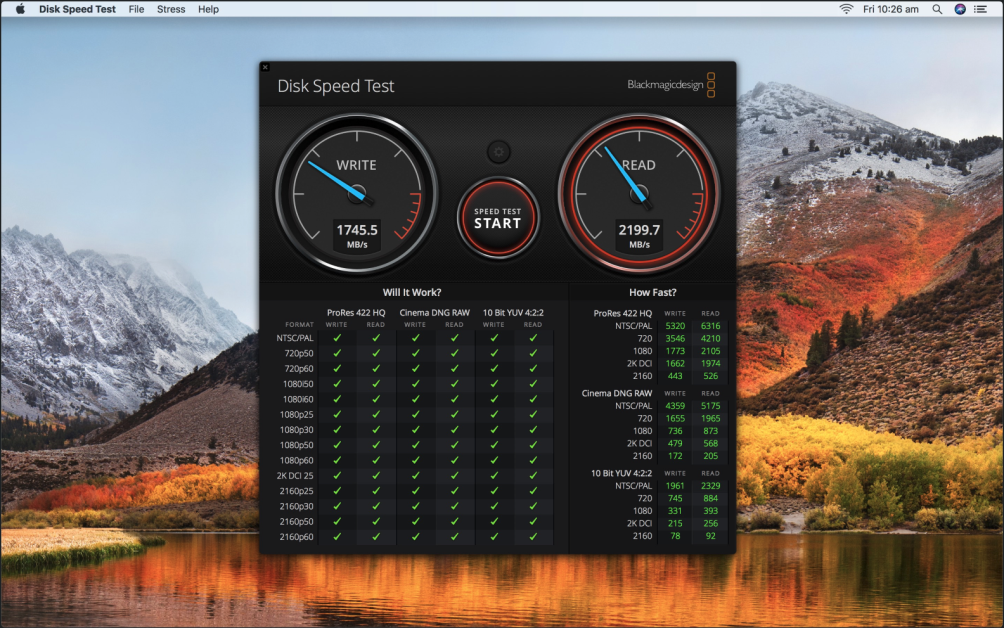The image size is (1004, 628).
Task: Open the Apple menu
Action: (x=19, y=9)
